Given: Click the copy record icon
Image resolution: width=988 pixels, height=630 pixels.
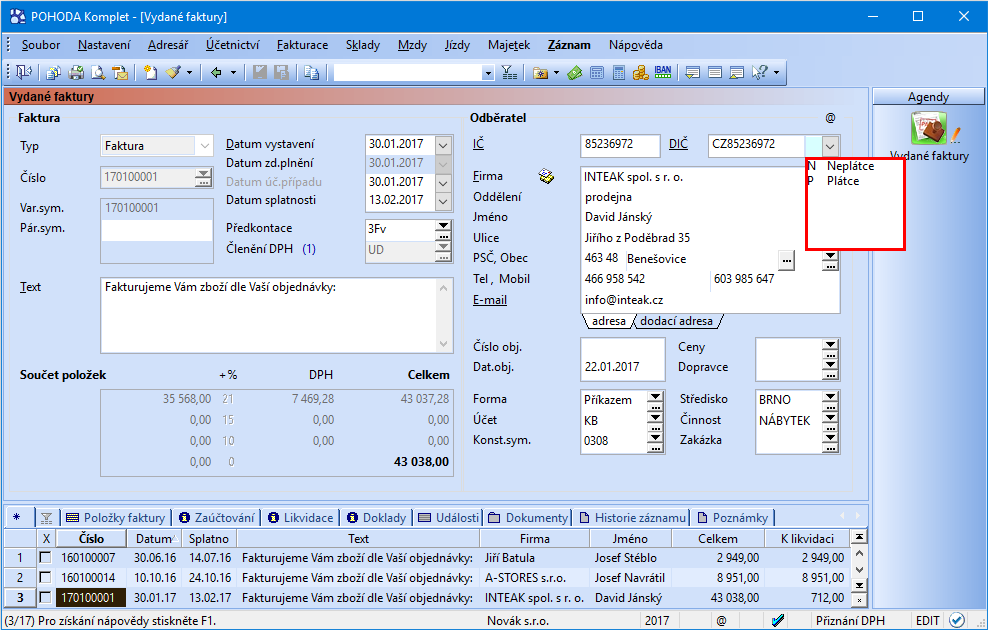Looking at the screenshot, I should pos(311,72).
